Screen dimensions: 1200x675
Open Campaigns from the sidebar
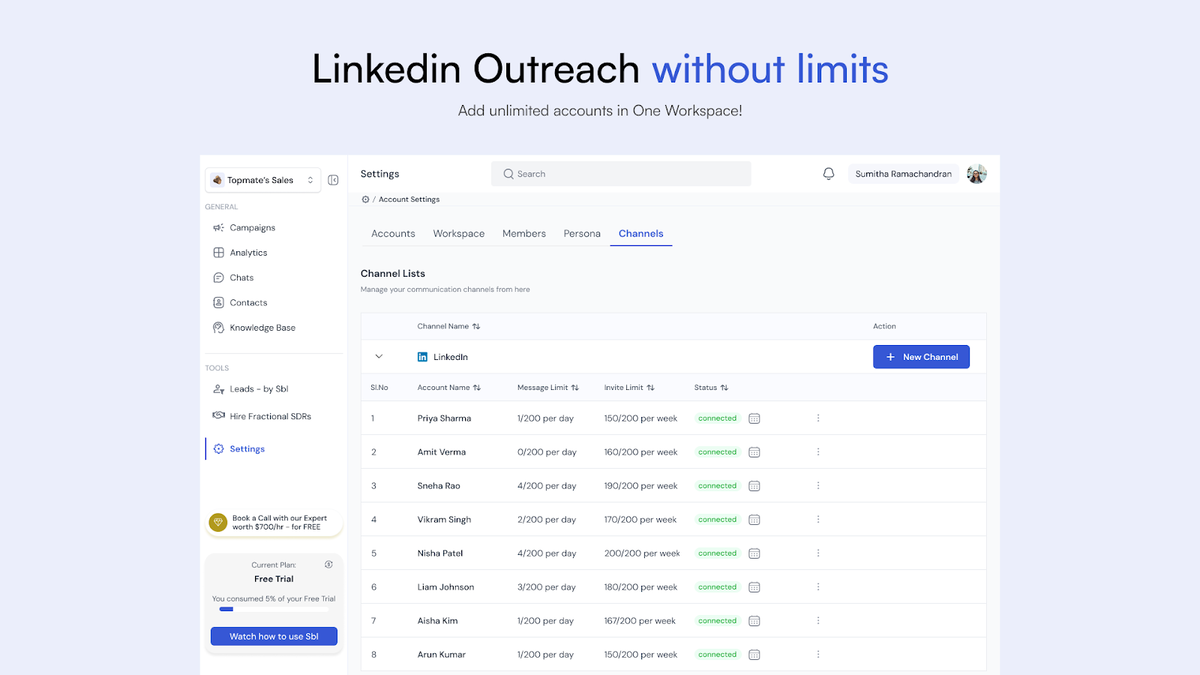[252, 227]
